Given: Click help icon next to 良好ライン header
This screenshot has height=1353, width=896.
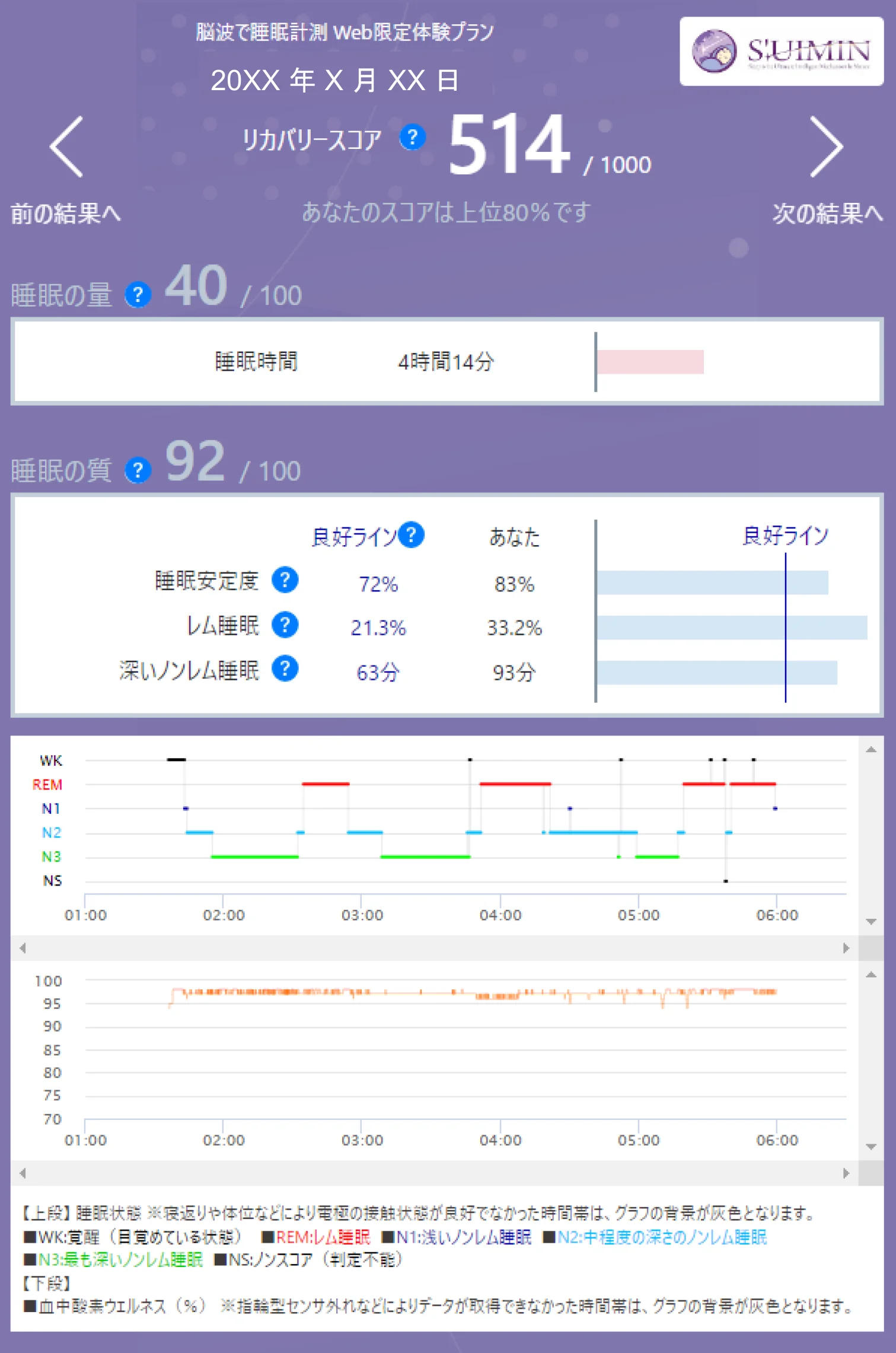Looking at the screenshot, I should pyautogui.click(x=411, y=534).
